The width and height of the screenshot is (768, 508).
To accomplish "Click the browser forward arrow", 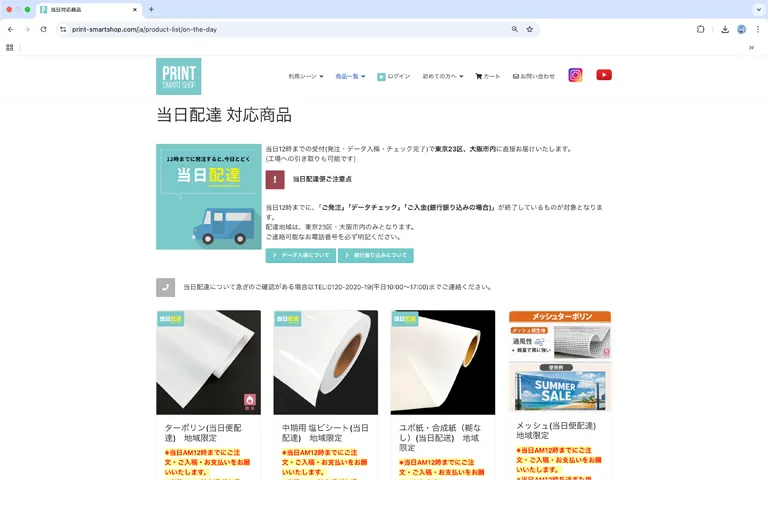I will (x=27, y=29).
